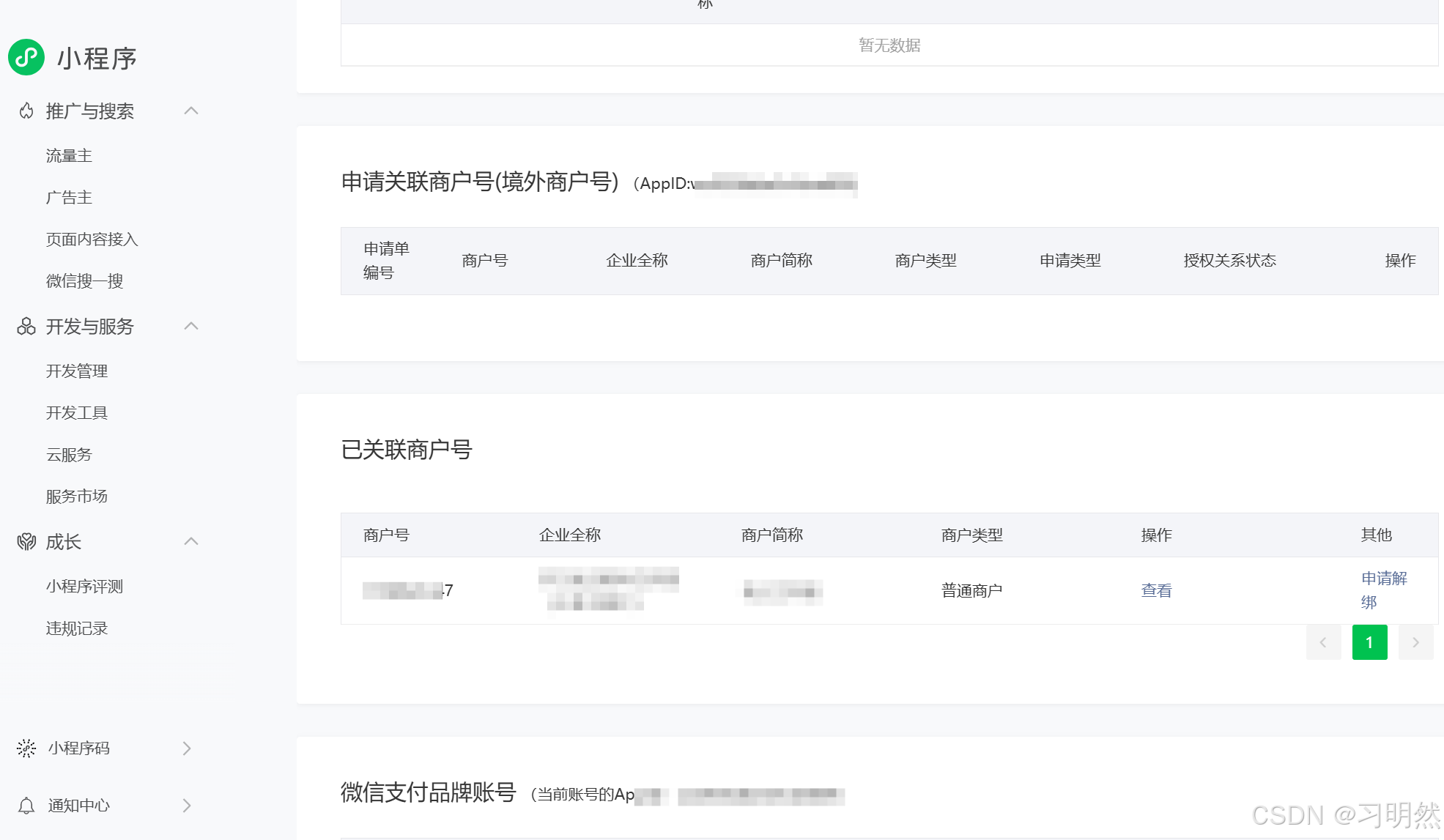Viewport: 1444px width, 840px height.
Task: Collapse the 开发与服务 section chevron
Action: click(191, 326)
